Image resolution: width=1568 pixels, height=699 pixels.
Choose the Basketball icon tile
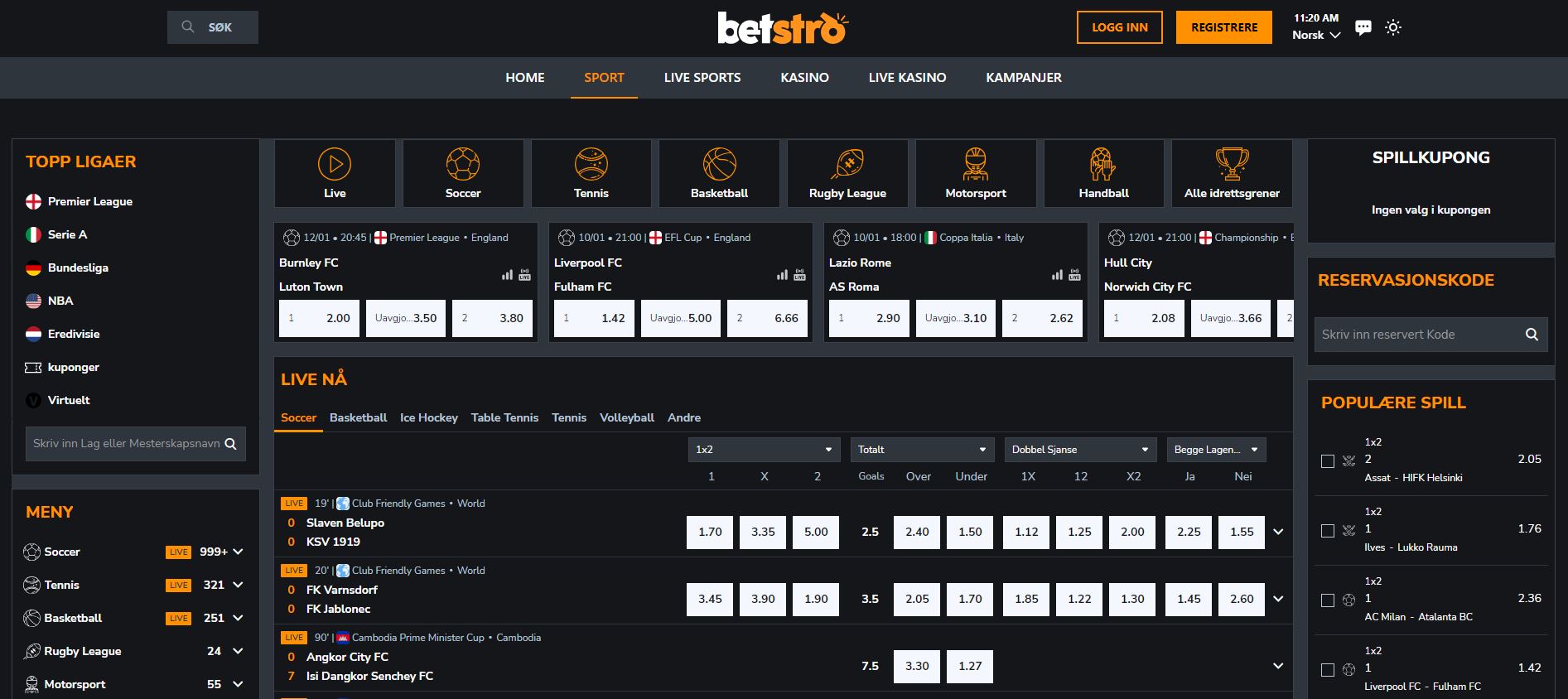tap(719, 172)
